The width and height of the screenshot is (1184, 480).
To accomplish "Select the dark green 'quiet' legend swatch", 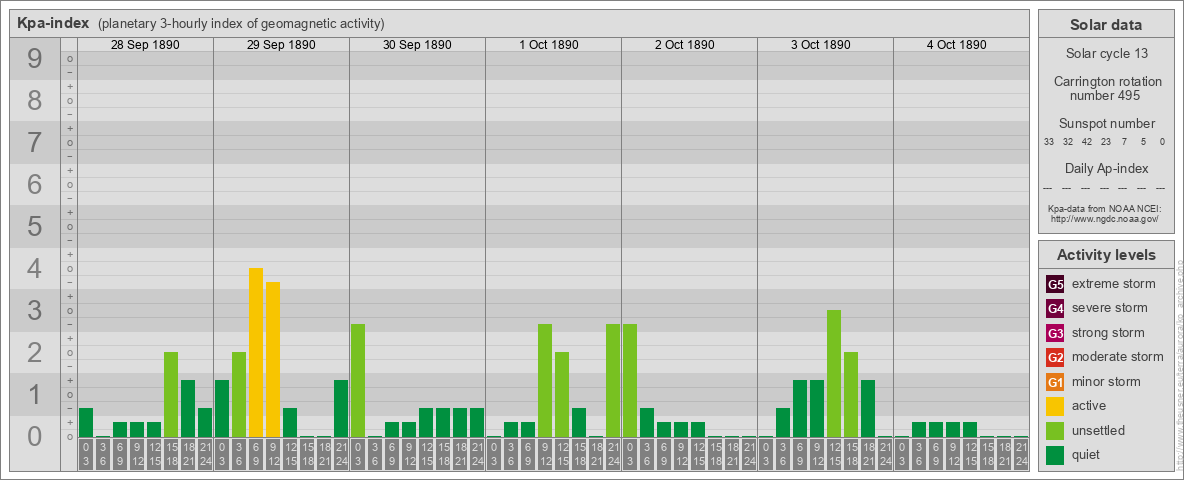I will point(1055,454).
